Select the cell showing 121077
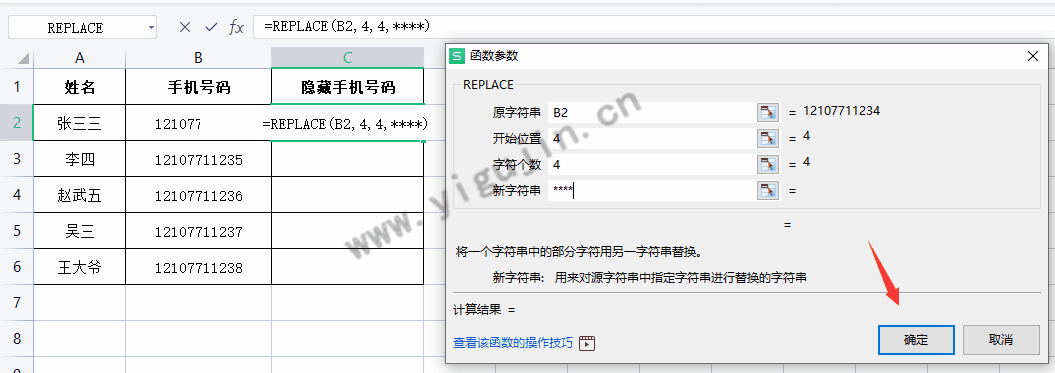The height and width of the screenshot is (373, 1055). [198, 123]
